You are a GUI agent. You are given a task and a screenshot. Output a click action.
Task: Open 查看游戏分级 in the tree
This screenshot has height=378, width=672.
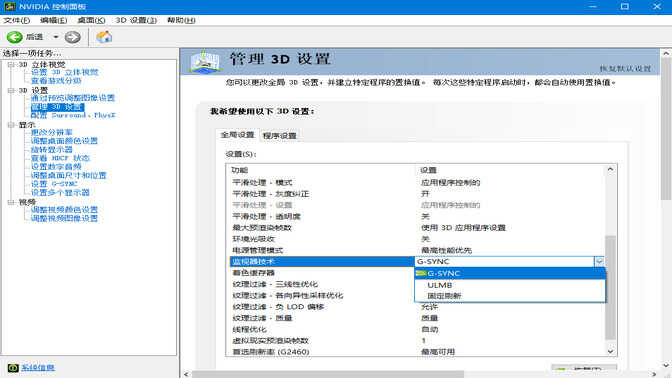(56, 81)
